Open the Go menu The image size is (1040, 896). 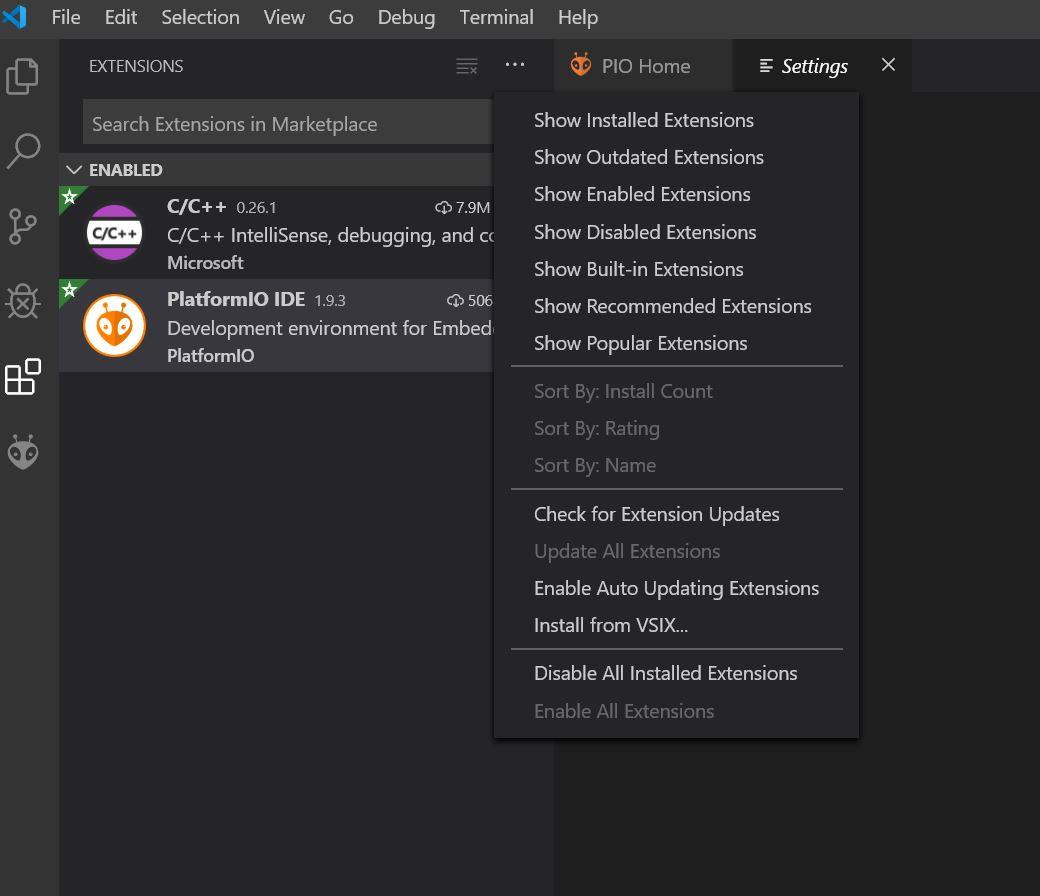click(x=341, y=17)
